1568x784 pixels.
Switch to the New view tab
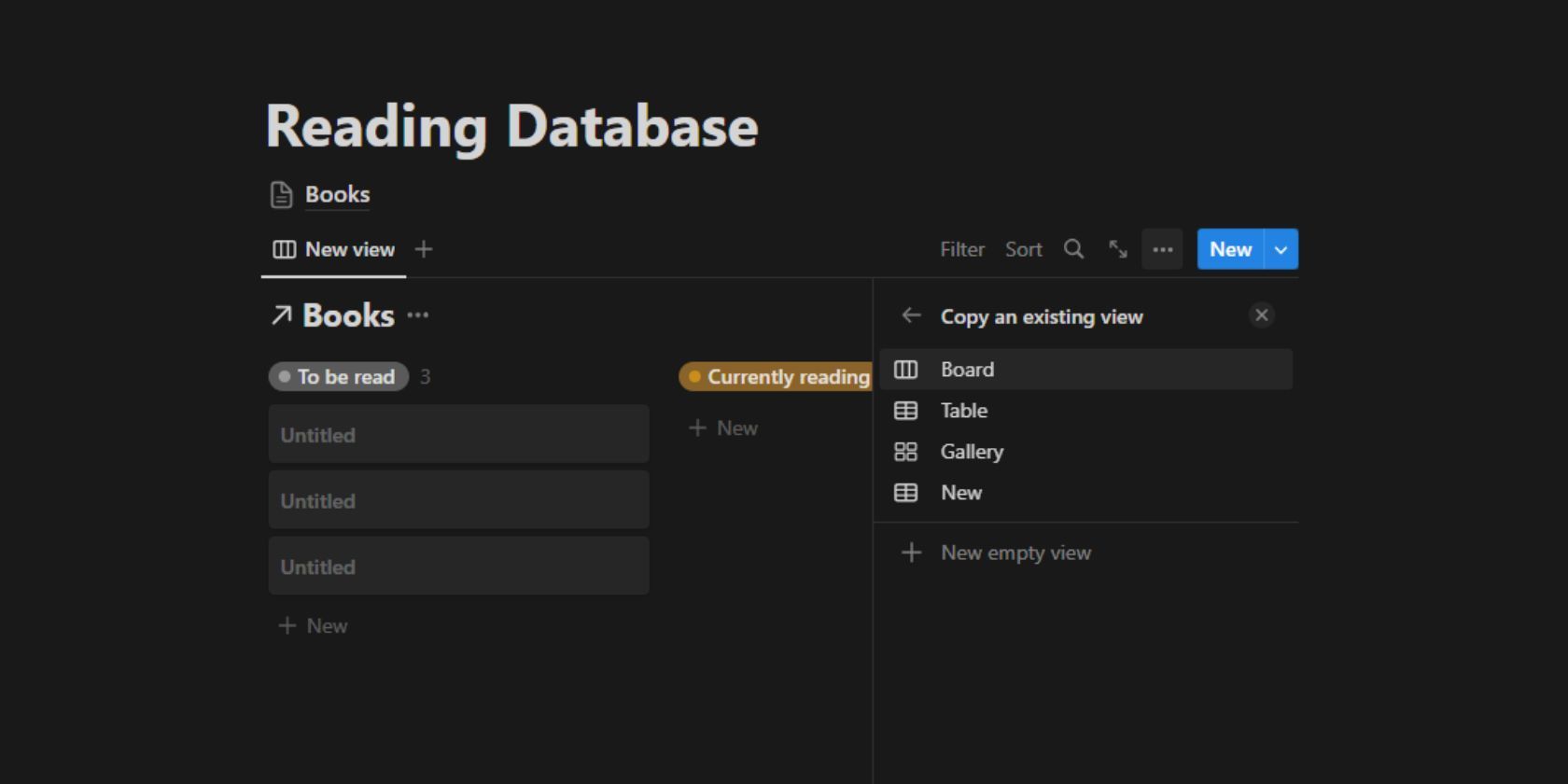[x=334, y=249]
